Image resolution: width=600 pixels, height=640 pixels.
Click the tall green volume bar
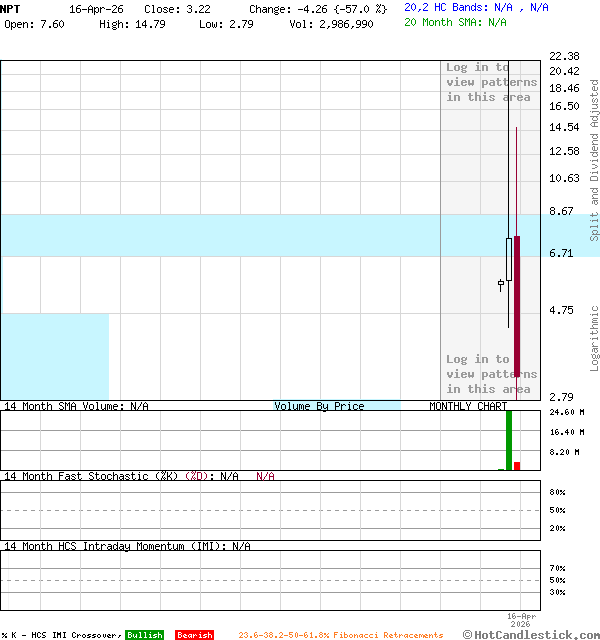509,440
